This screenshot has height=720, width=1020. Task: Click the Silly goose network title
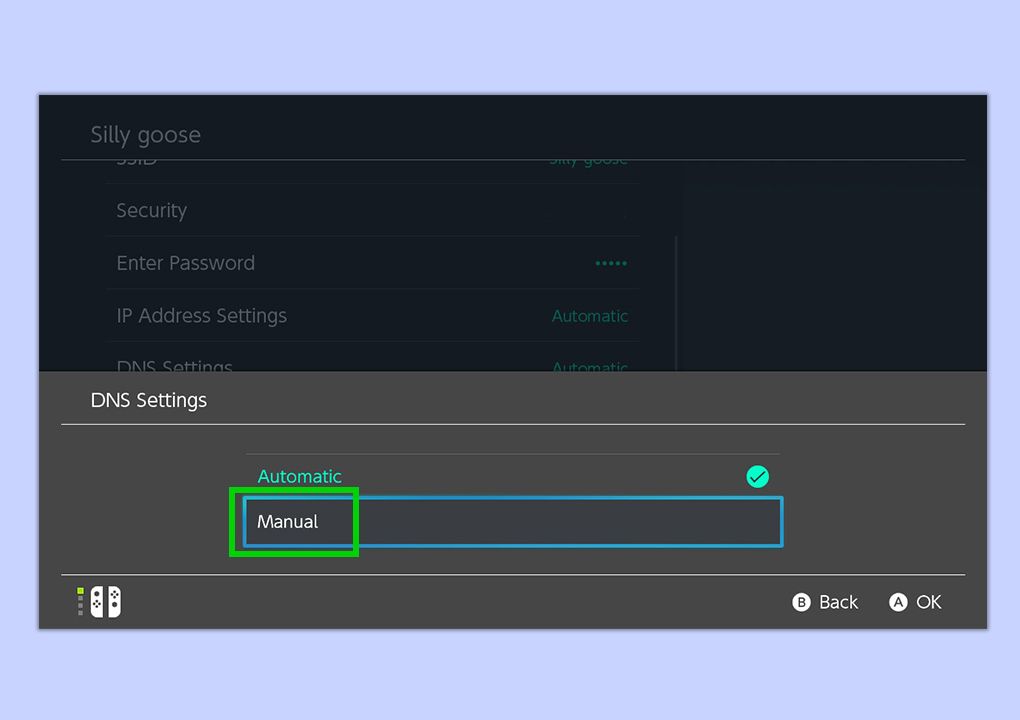click(145, 134)
